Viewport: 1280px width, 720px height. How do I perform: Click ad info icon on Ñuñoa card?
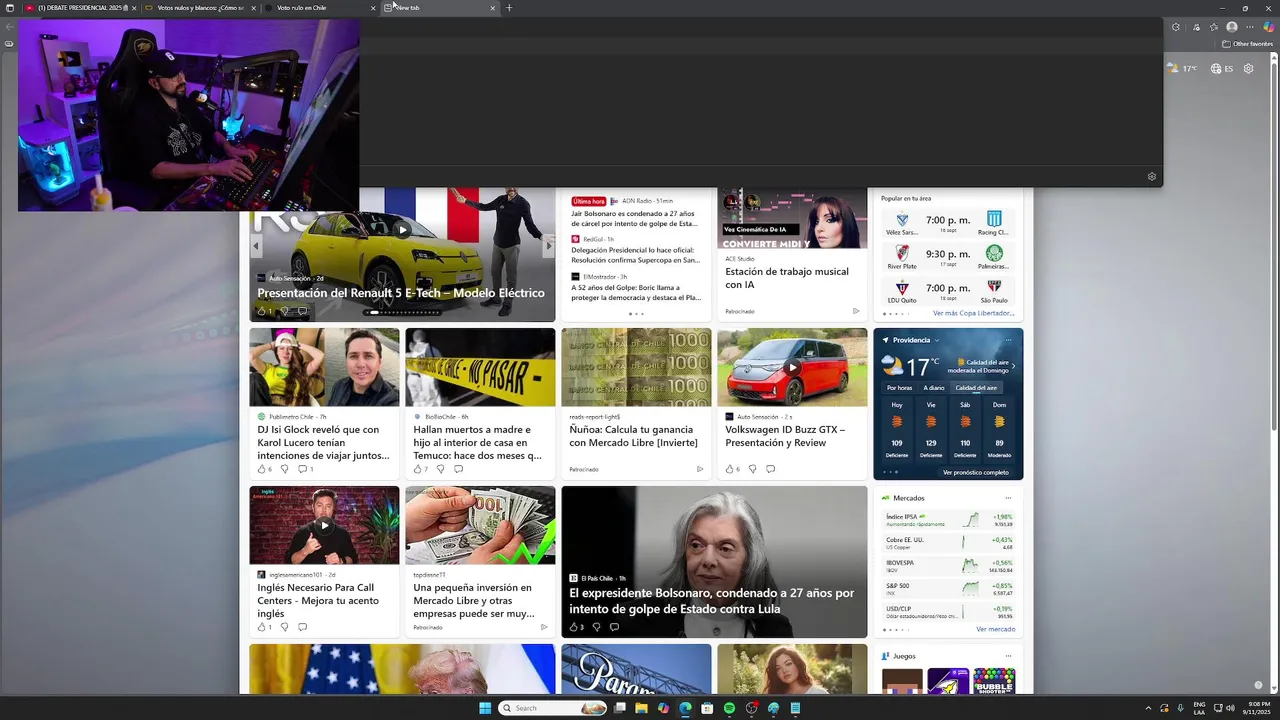pos(700,469)
